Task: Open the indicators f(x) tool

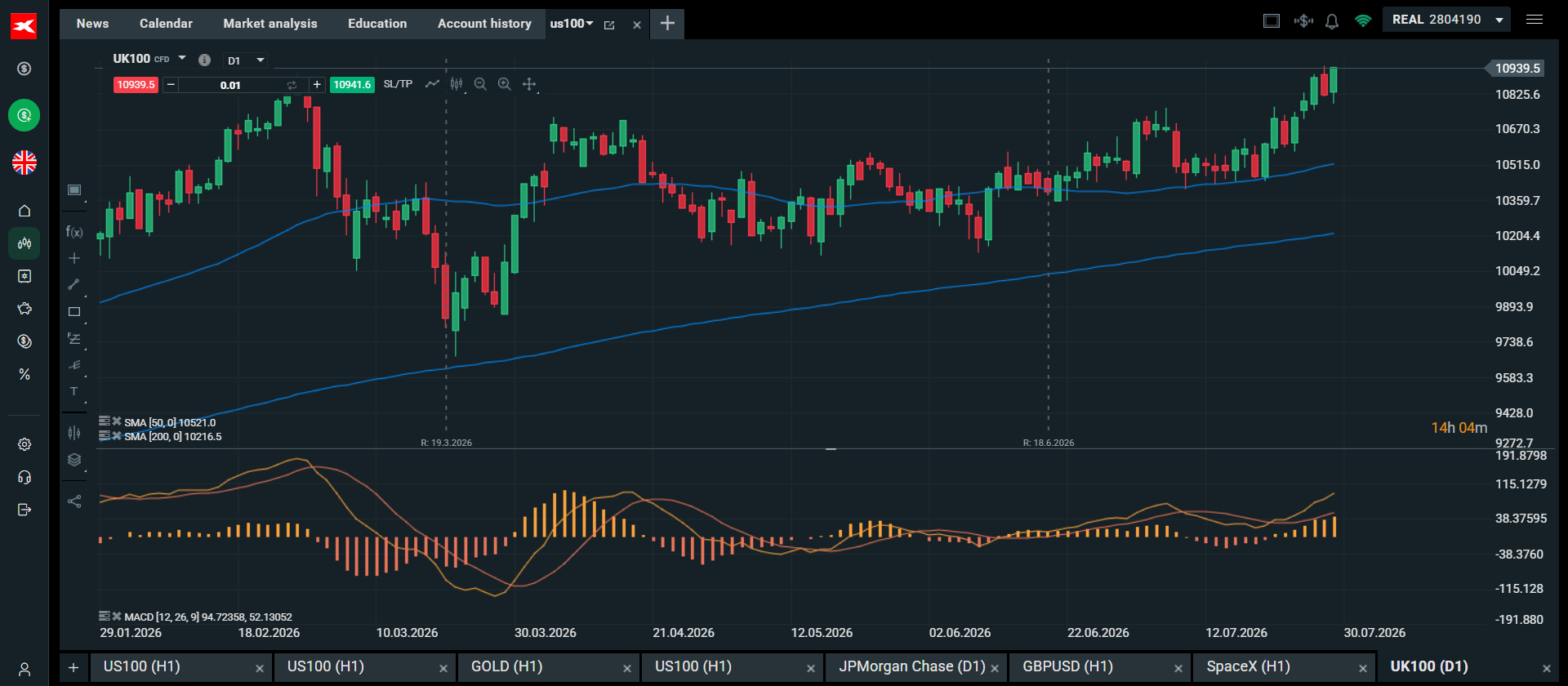Action: click(74, 232)
